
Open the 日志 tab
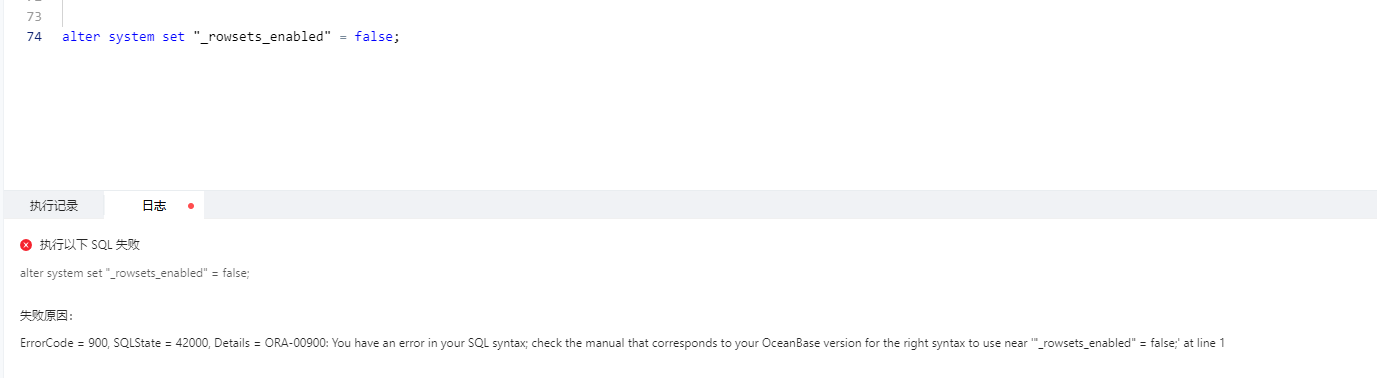(x=154, y=205)
